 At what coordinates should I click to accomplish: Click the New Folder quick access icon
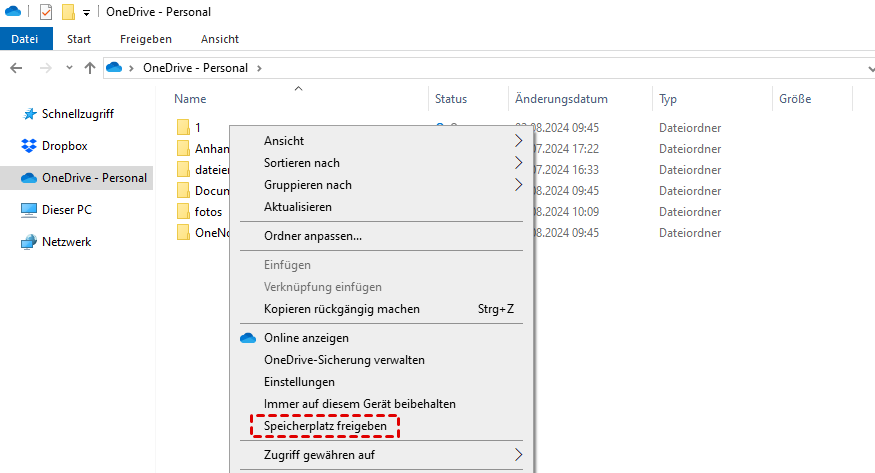coord(68,12)
